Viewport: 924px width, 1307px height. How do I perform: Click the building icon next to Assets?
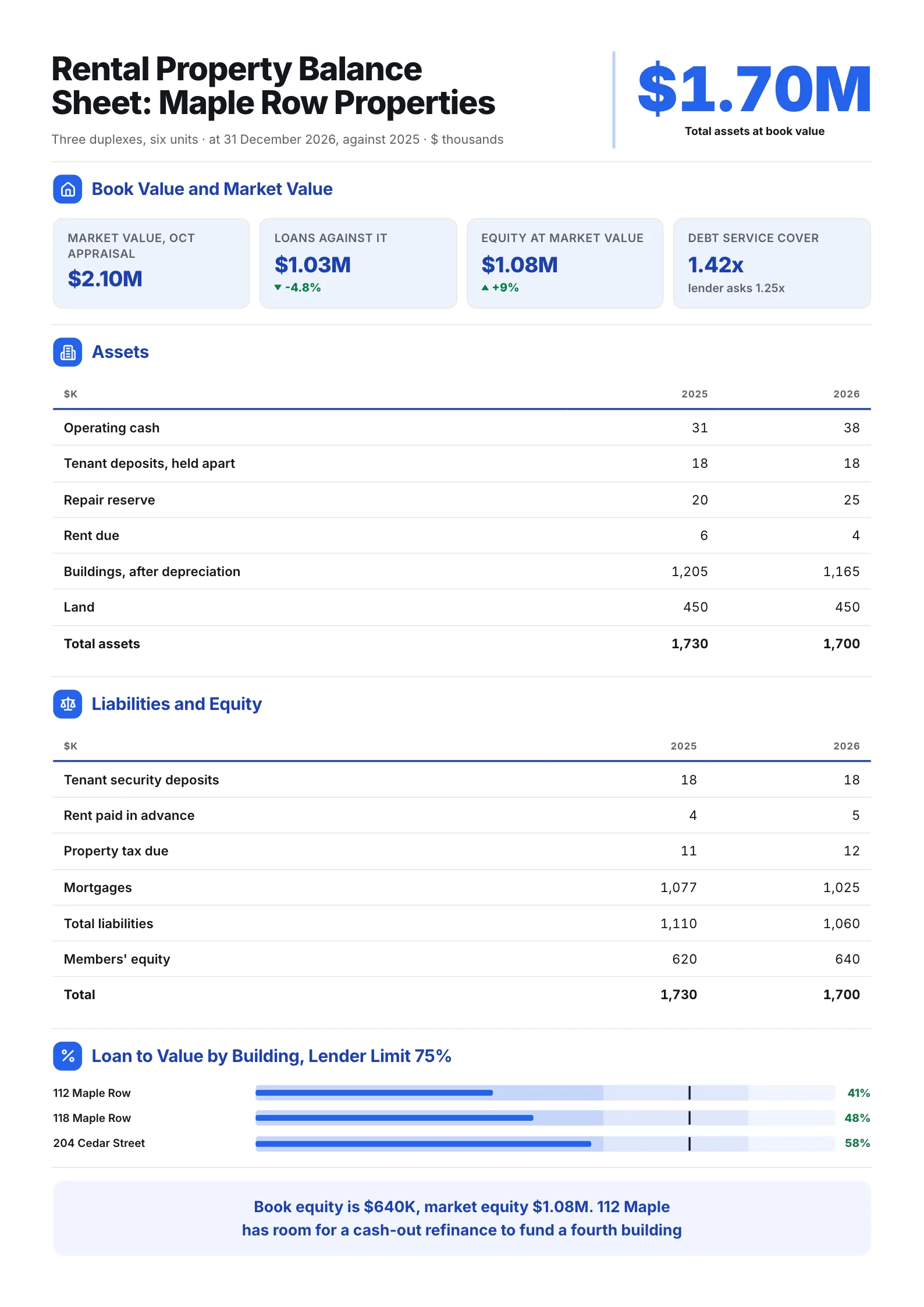click(x=67, y=352)
